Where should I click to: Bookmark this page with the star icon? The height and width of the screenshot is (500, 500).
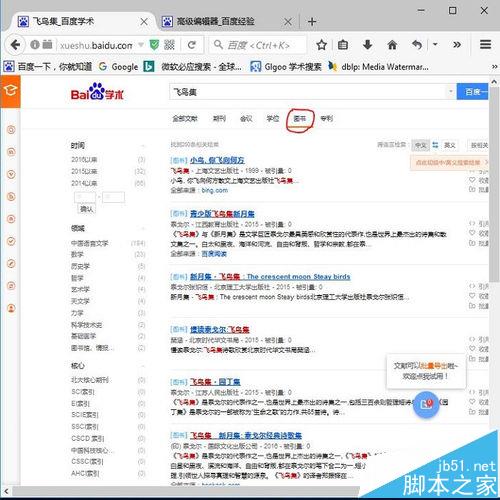click(321, 45)
